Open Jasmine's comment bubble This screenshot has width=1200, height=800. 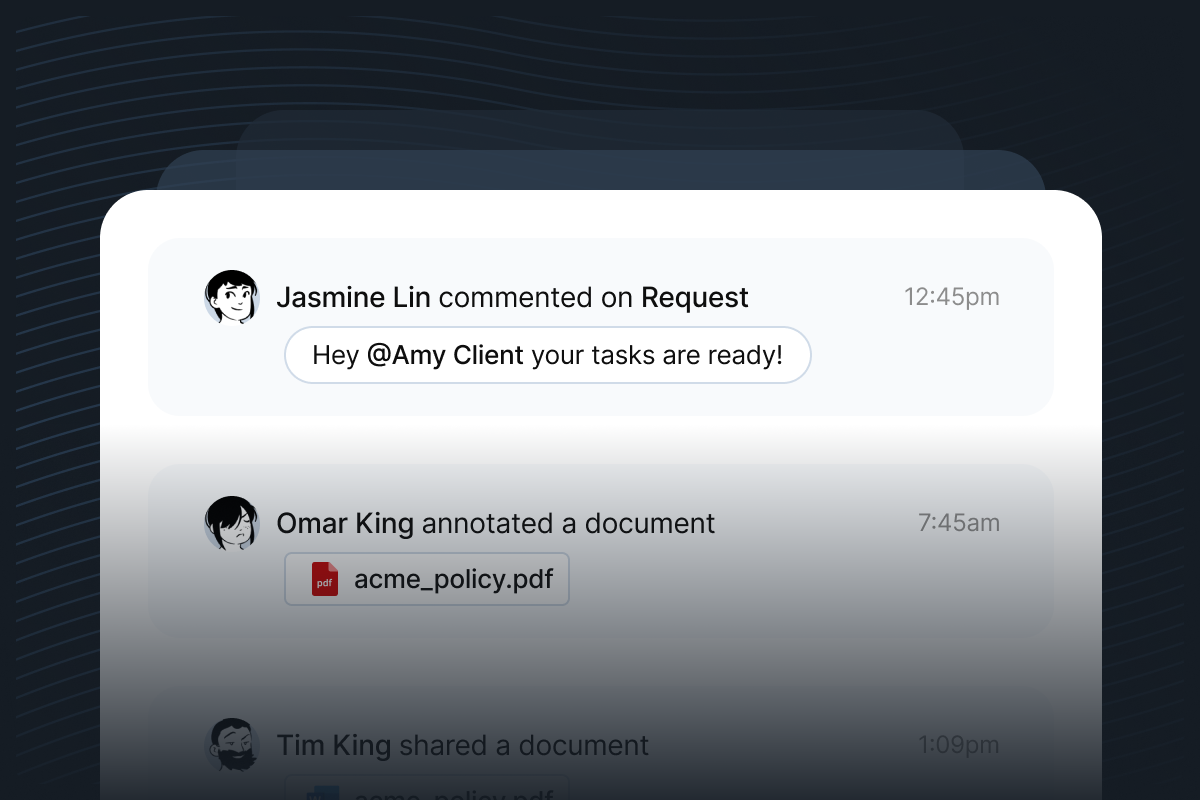[548, 355]
